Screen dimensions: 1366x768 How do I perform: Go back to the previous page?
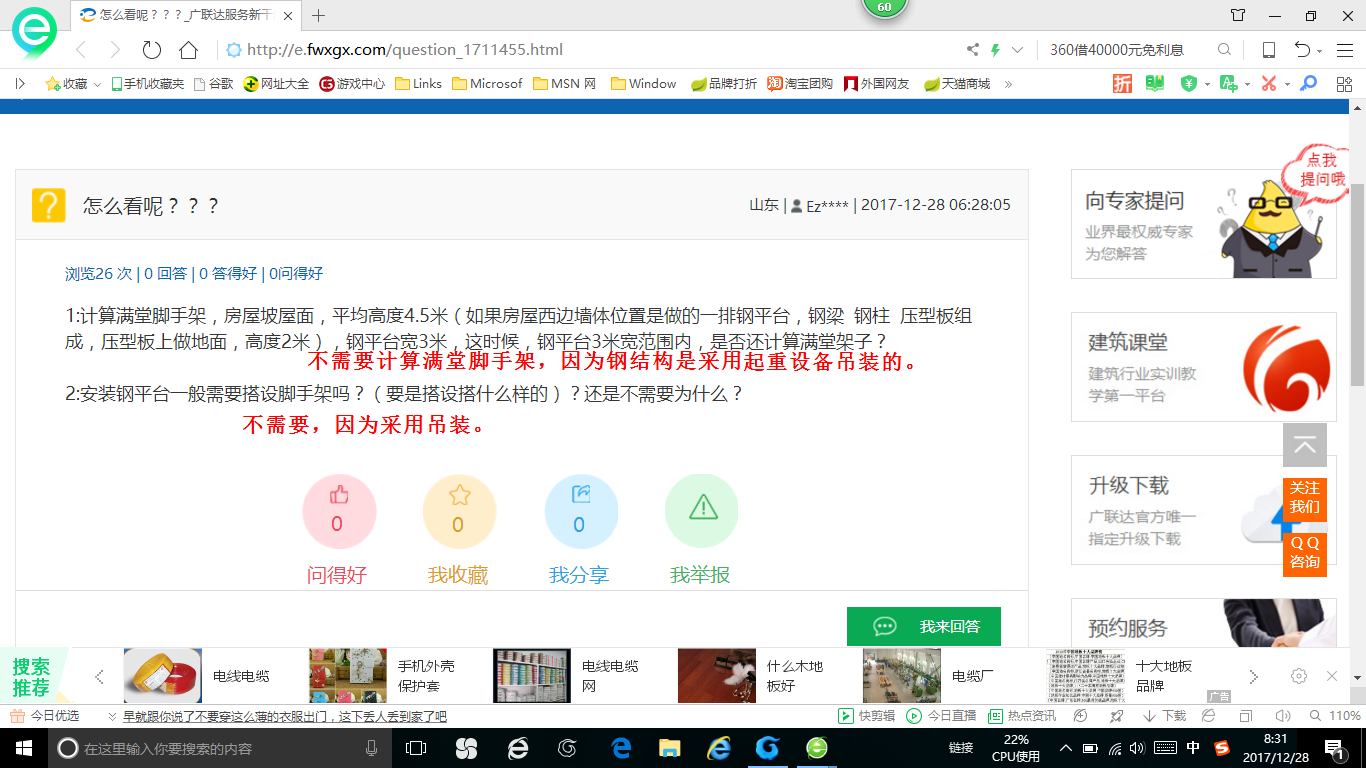pos(82,50)
